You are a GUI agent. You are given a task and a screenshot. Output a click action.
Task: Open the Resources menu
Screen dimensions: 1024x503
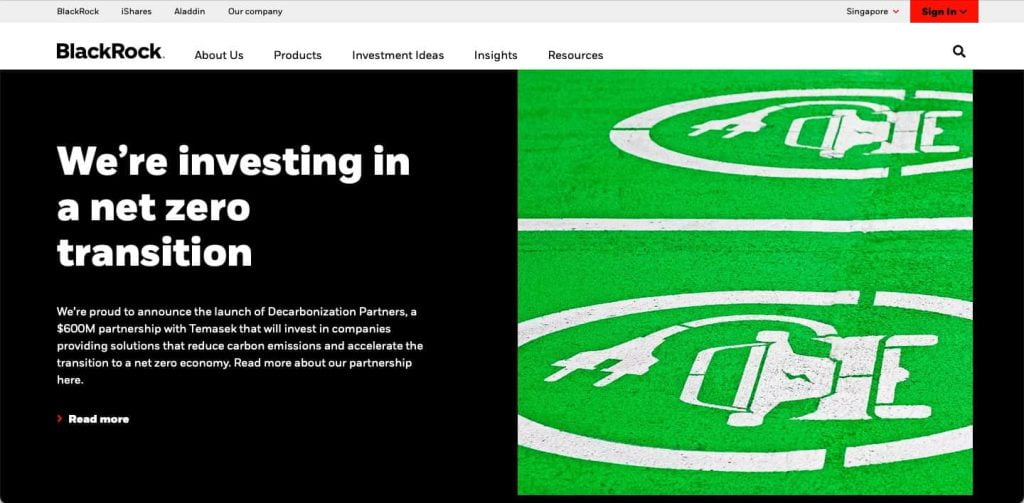pyautogui.click(x=575, y=56)
